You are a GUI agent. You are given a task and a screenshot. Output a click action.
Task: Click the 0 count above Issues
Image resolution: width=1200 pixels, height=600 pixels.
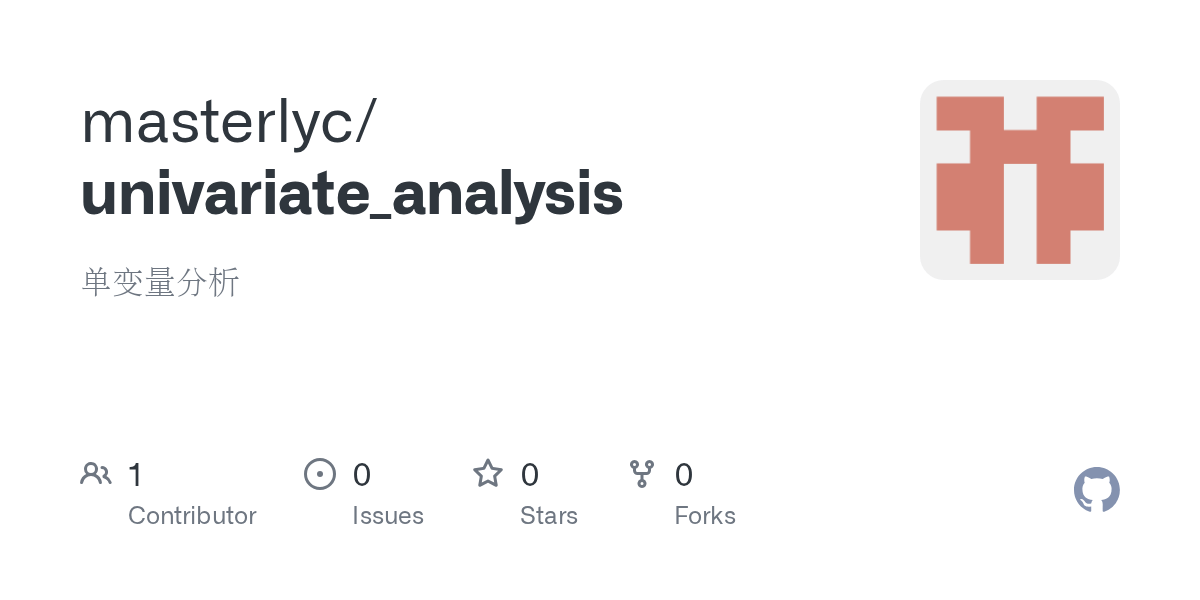362,475
